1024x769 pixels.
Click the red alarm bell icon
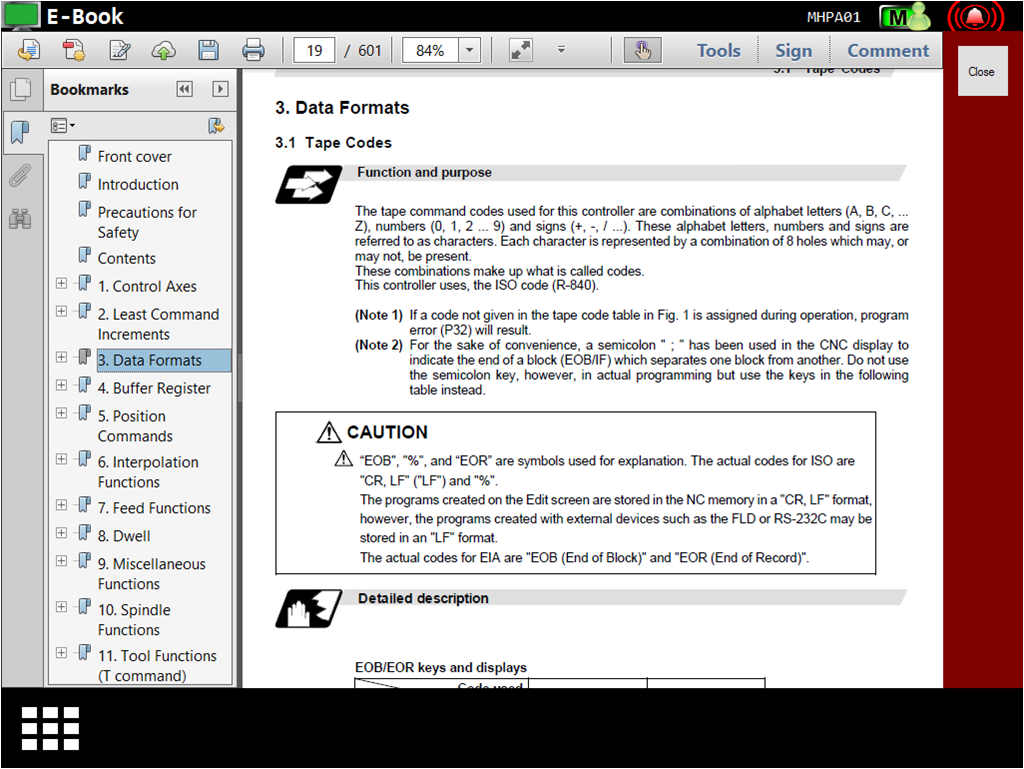(974, 18)
